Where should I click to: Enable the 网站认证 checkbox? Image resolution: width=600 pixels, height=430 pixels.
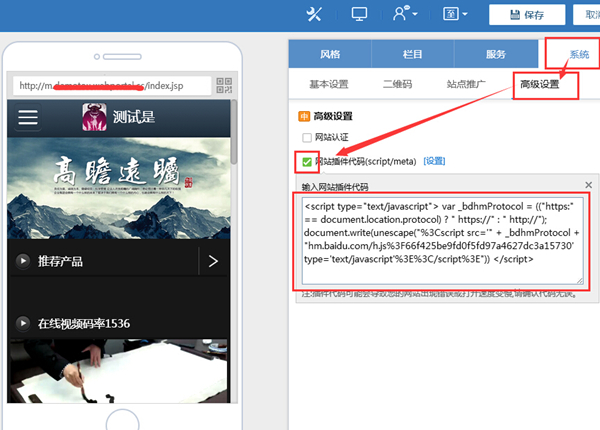308,138
